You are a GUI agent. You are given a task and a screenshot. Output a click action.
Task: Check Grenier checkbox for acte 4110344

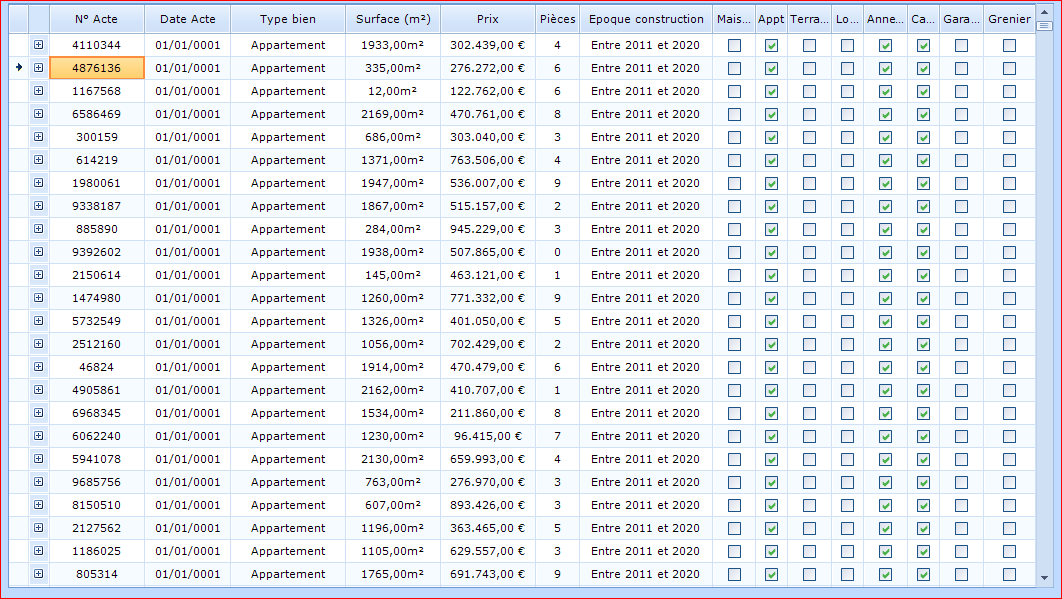coord(1009,45)
